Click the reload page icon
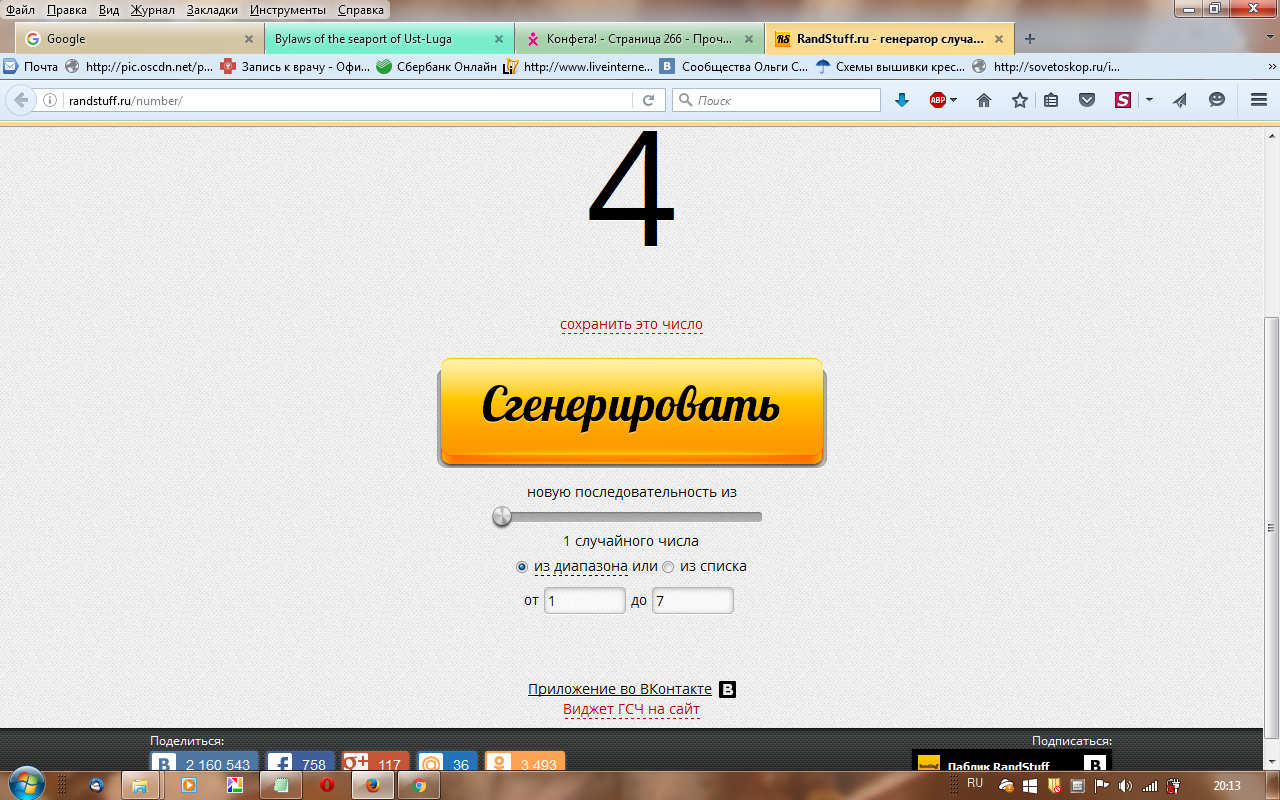 pyautogui.click(x=648, y=100)
